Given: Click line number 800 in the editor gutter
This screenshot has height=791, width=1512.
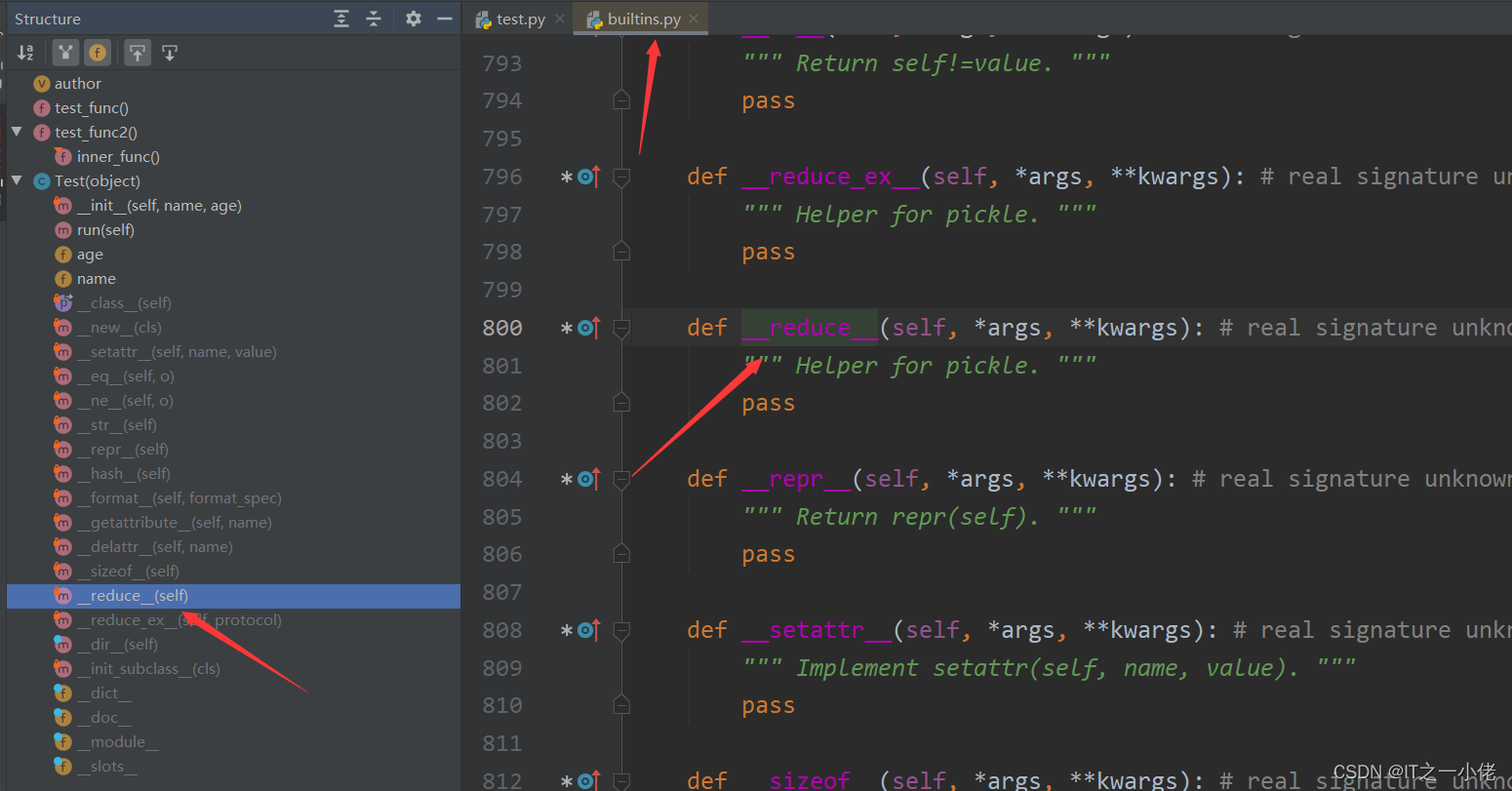Looking at the screenshot, I should (502, 328).
